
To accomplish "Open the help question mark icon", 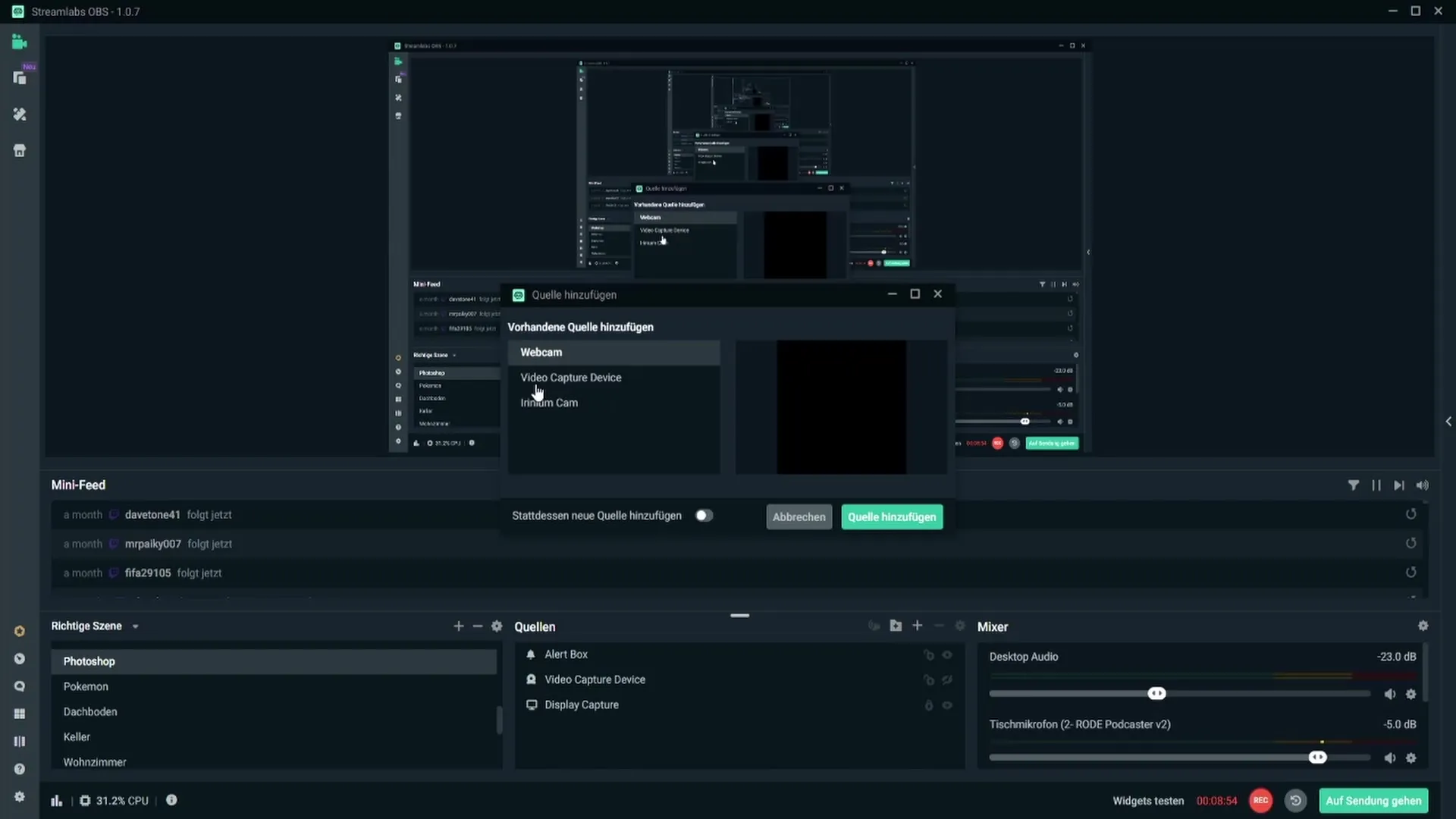I will tap(20, 769).
